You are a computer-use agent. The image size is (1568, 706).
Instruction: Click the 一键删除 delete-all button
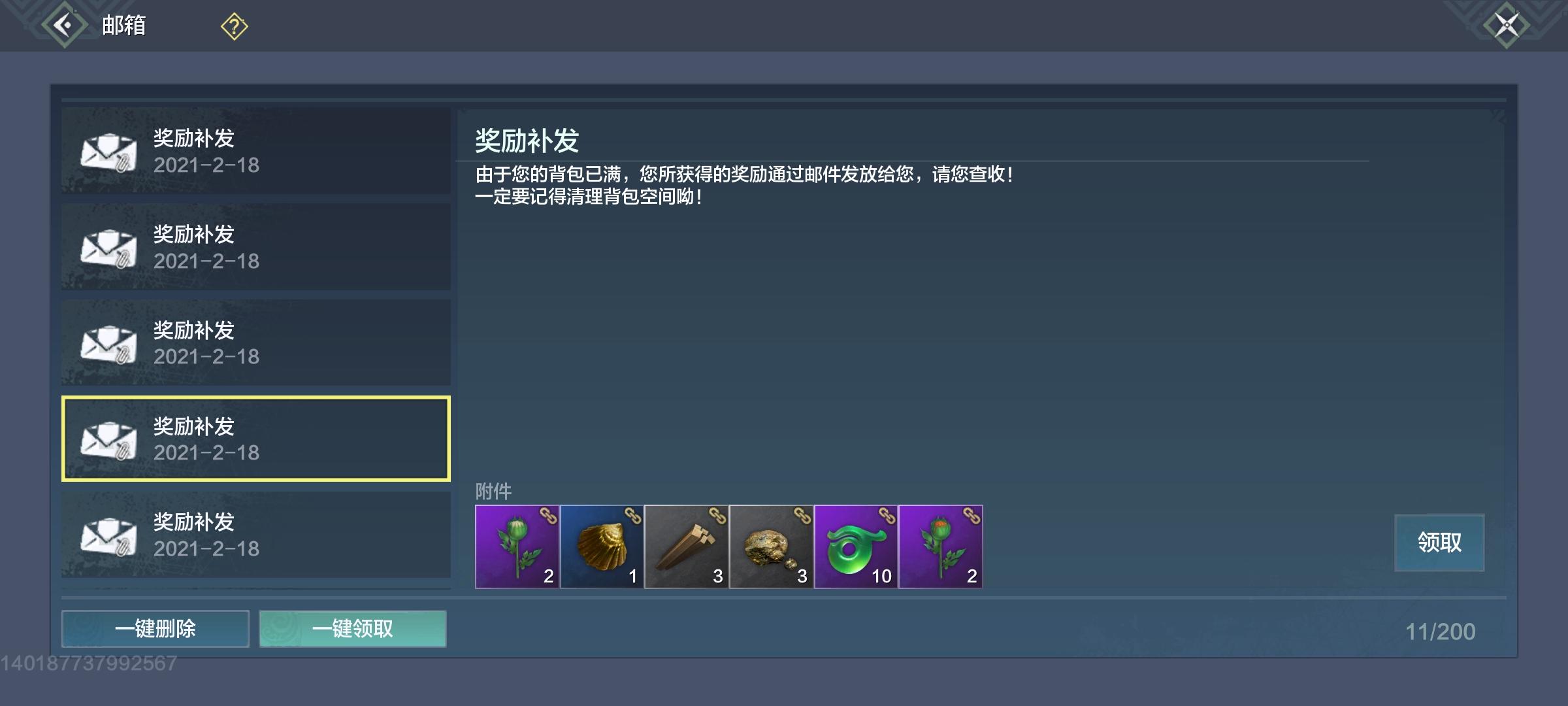pos(155,629)
